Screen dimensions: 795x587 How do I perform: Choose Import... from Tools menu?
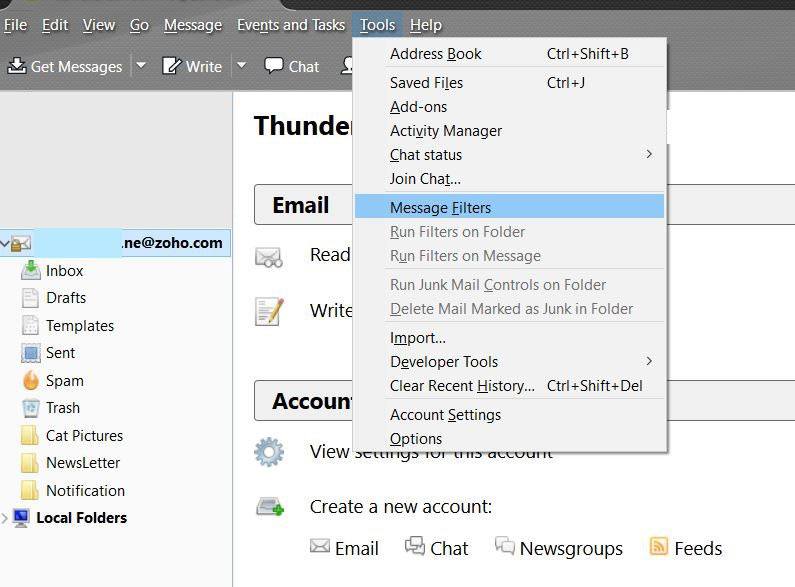pos(510,338)
